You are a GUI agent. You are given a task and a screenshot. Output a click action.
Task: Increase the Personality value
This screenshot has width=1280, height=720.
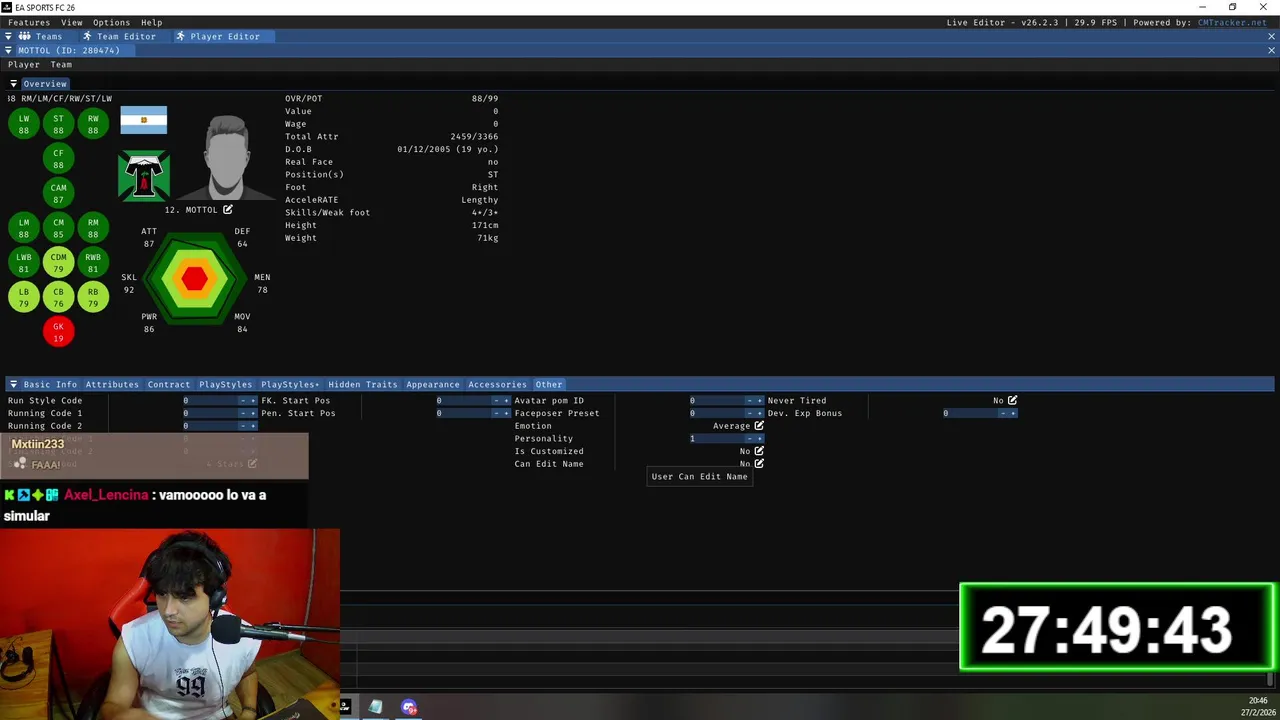click(x=759, y=438)
